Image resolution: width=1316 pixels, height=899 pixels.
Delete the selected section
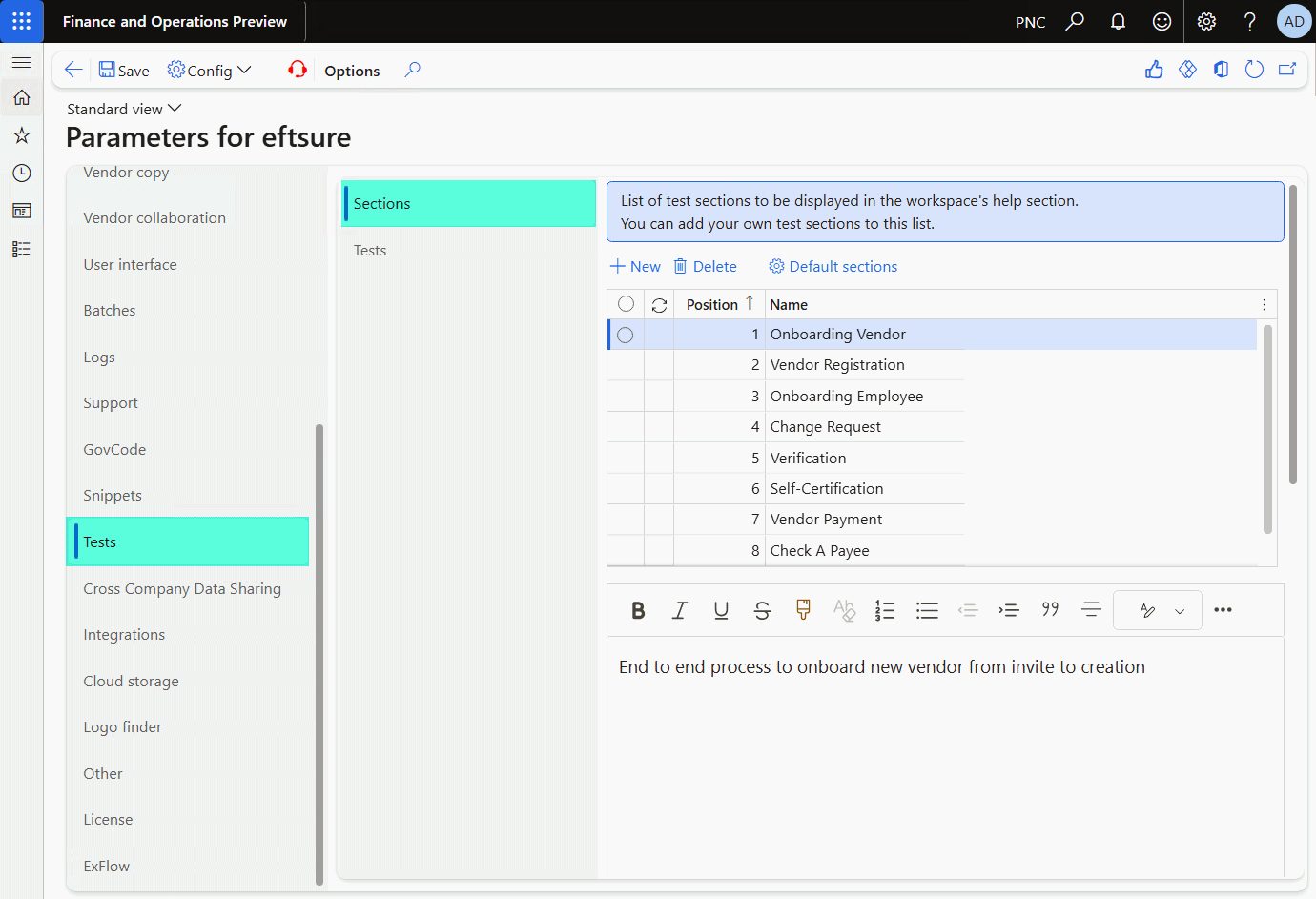[x=705, y=266]
